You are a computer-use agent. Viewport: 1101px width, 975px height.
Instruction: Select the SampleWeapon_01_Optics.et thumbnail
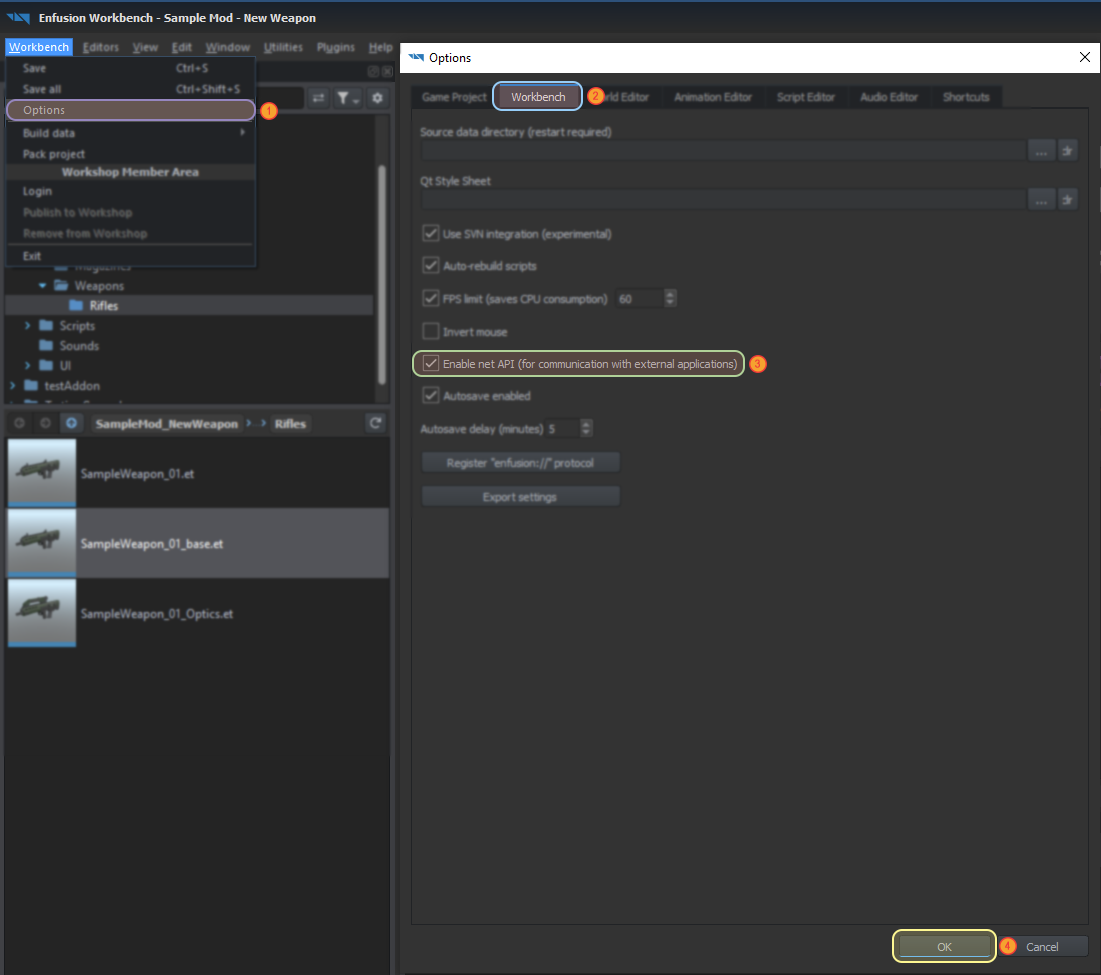click(41, 613)
